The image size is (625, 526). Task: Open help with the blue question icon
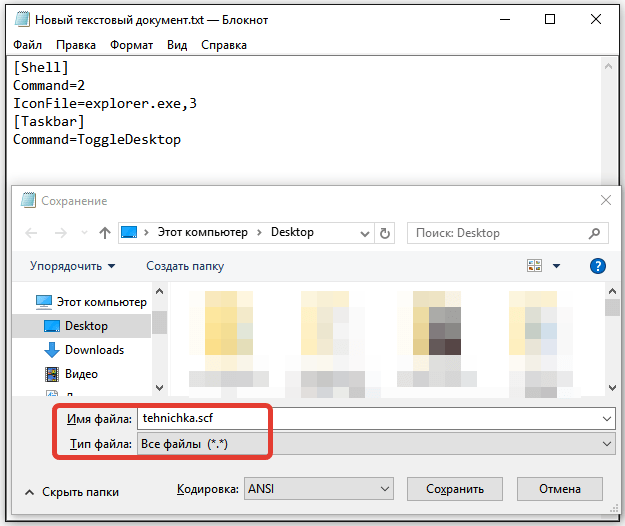pyautogui.click(x=597, y=266)
